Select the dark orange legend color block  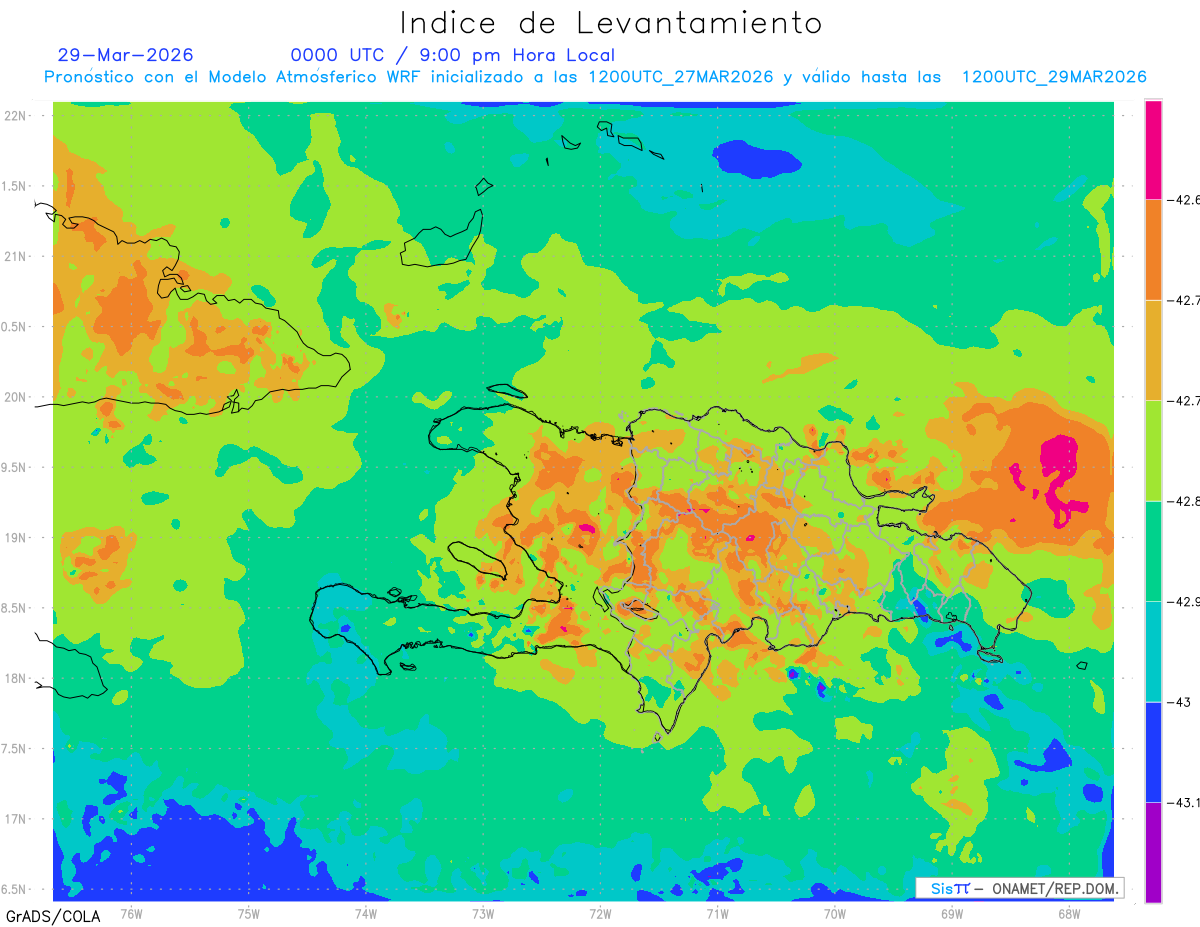coord(1153,249)
